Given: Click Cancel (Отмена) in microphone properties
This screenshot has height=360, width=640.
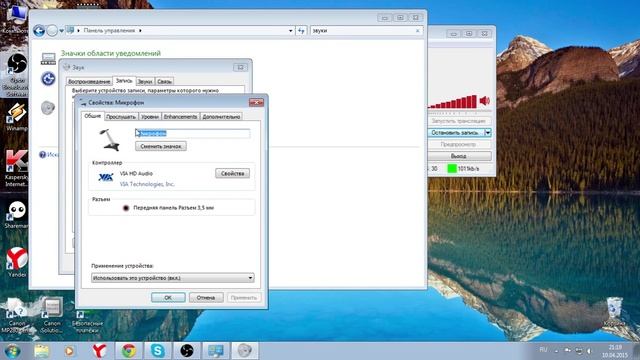Looking at the screenshot, I should pyautogui.click(x=206, y=298).
